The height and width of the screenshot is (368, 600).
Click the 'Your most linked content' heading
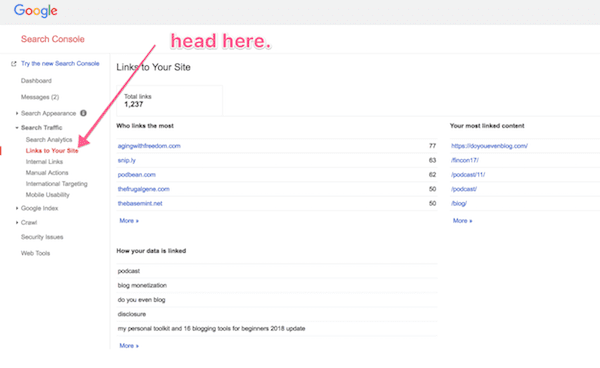click(487, 126)
